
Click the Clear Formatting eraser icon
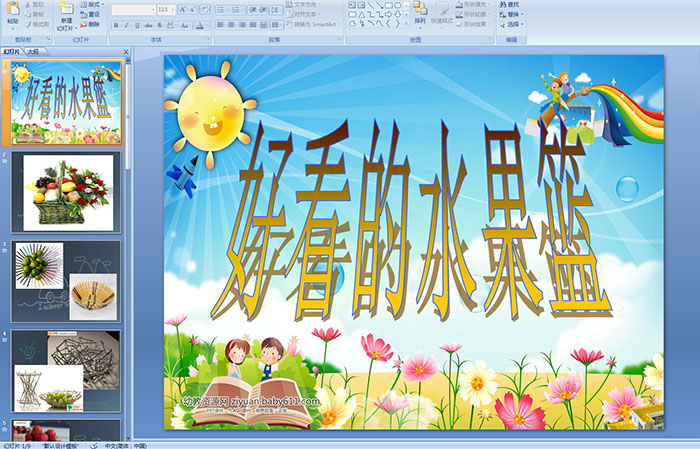click(205, 9)
